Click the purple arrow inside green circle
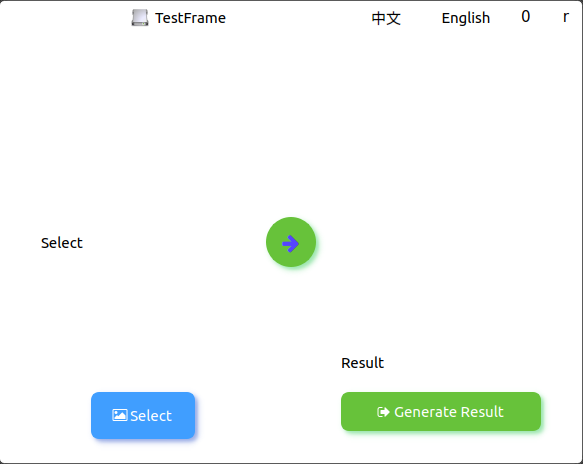This screenshot has height=464, width=583. pyautogui.click(x=291, y=244)
